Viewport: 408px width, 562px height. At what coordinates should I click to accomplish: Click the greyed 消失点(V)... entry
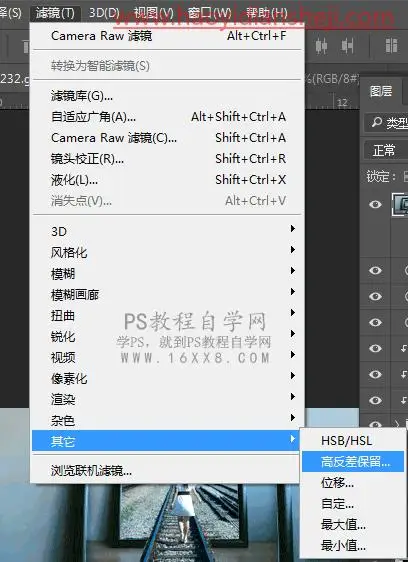(x=167, y=201)
